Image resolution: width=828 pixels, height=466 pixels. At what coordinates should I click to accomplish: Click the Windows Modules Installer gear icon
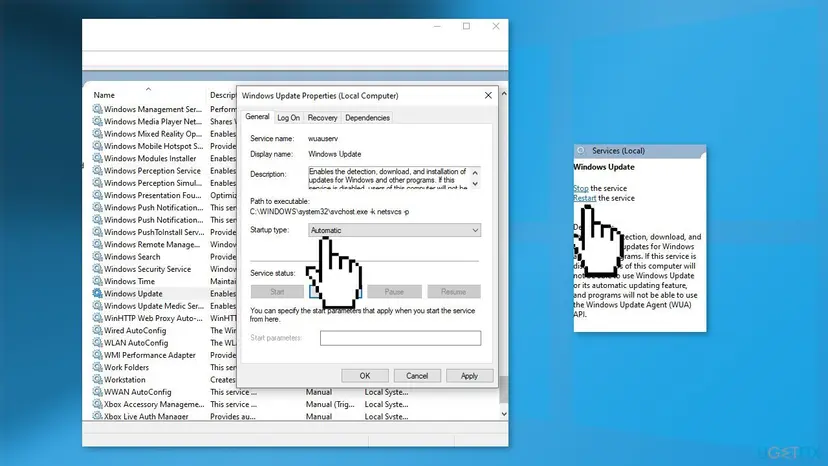(x=97, y=158)
